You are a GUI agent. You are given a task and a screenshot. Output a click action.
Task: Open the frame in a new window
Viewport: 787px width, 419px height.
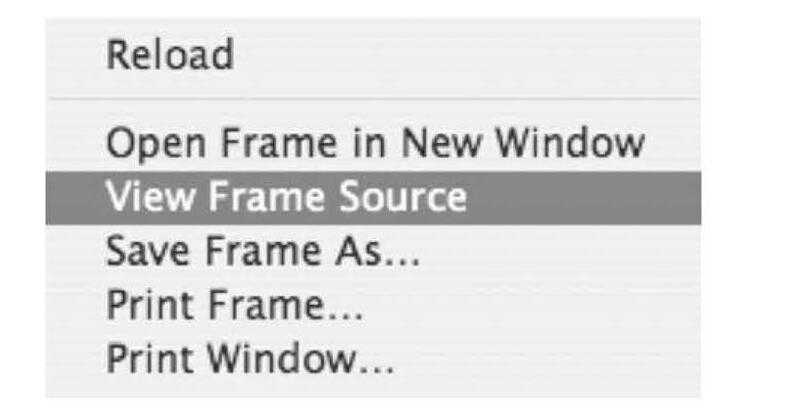[x=375, y=144]
